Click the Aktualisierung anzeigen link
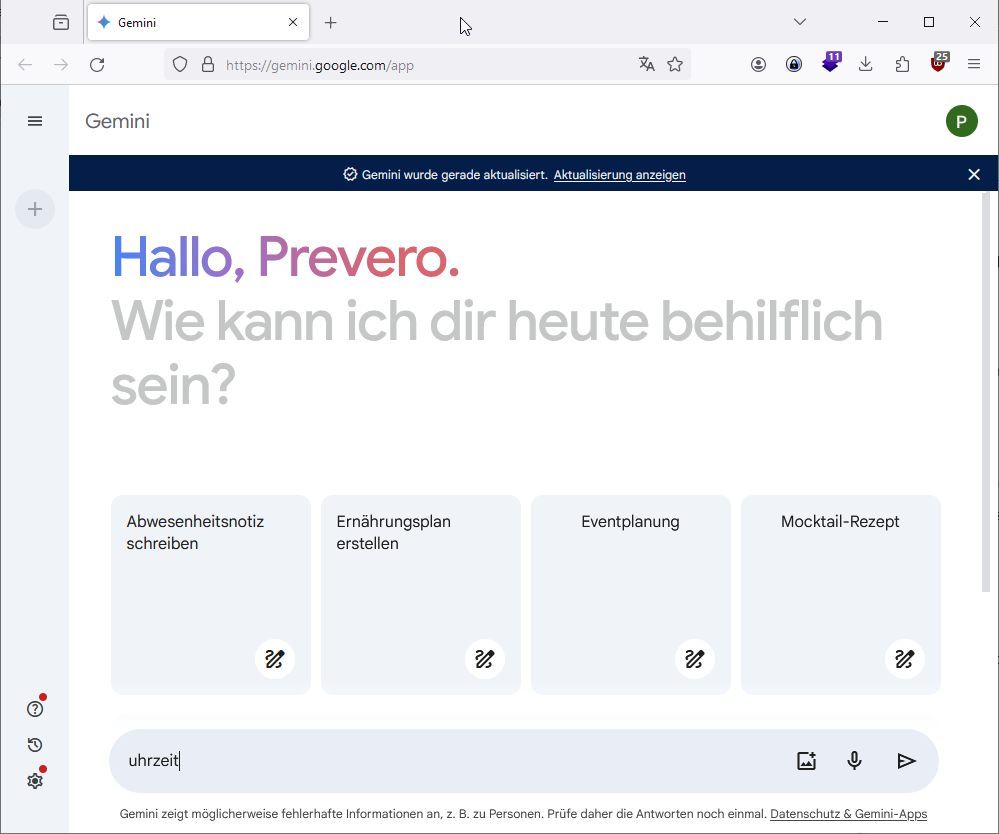 [x=619, y=175]
